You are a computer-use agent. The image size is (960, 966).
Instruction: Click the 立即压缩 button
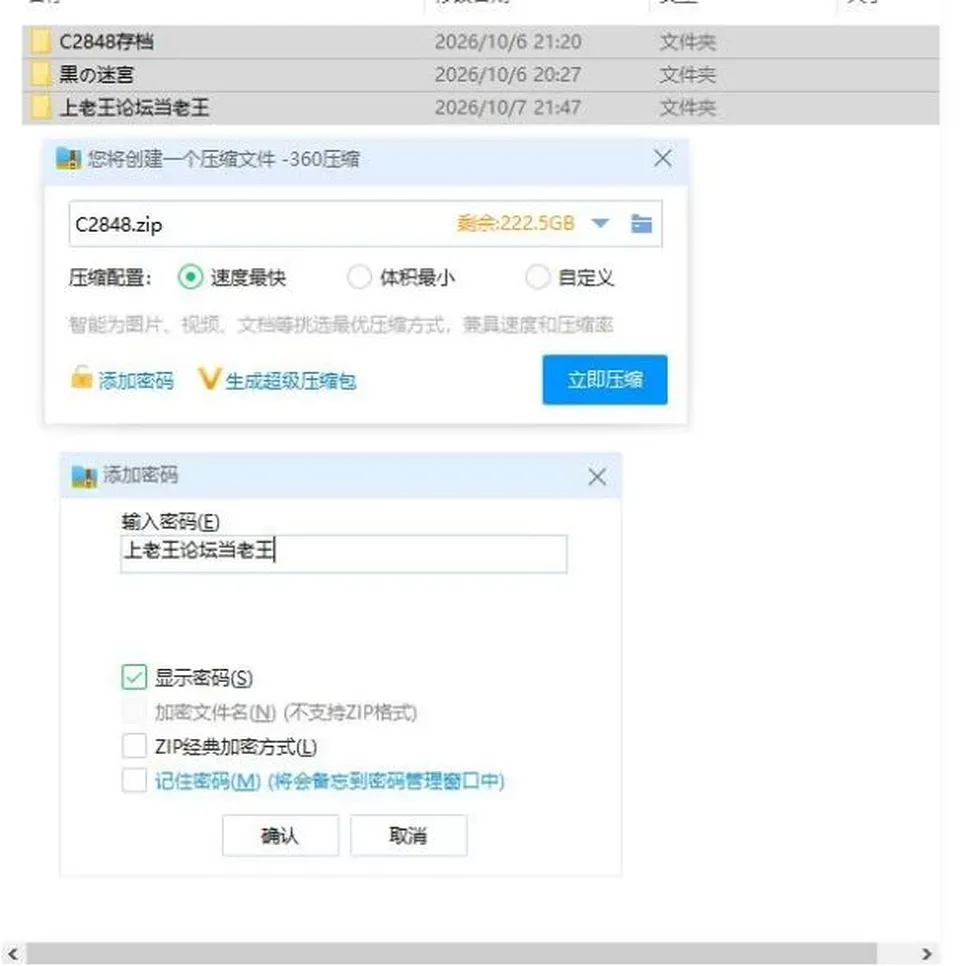click(x=605, y=380)
